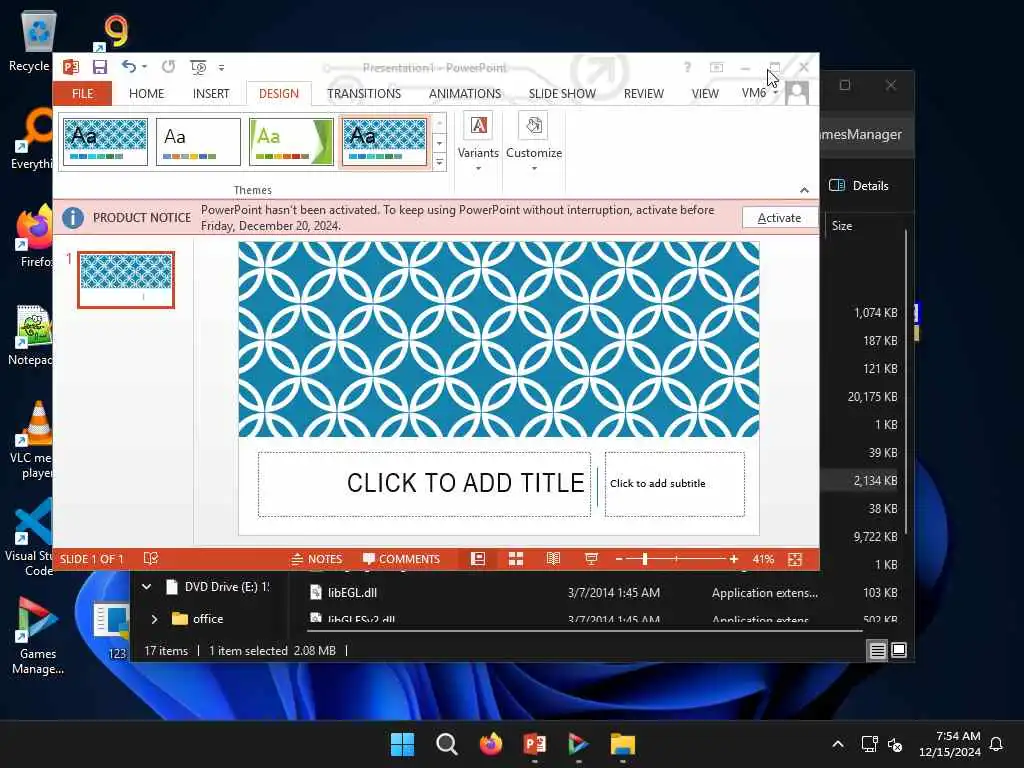Toggle the COMMENTS pane
Image resolution: width=1024 pixels, height=768 pixels.
[x=402, y=559]
